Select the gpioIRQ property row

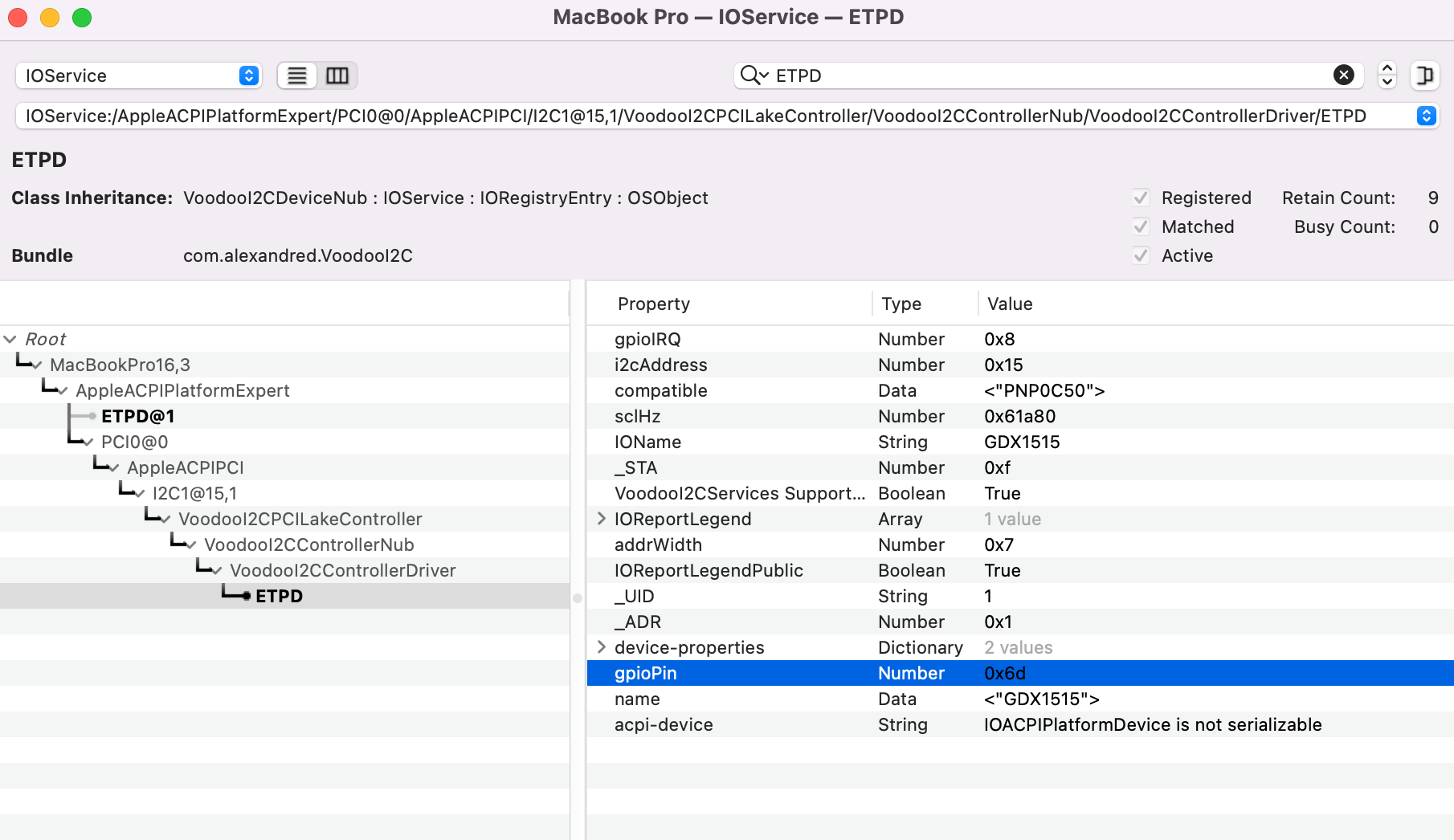[x=1020, y=339]
